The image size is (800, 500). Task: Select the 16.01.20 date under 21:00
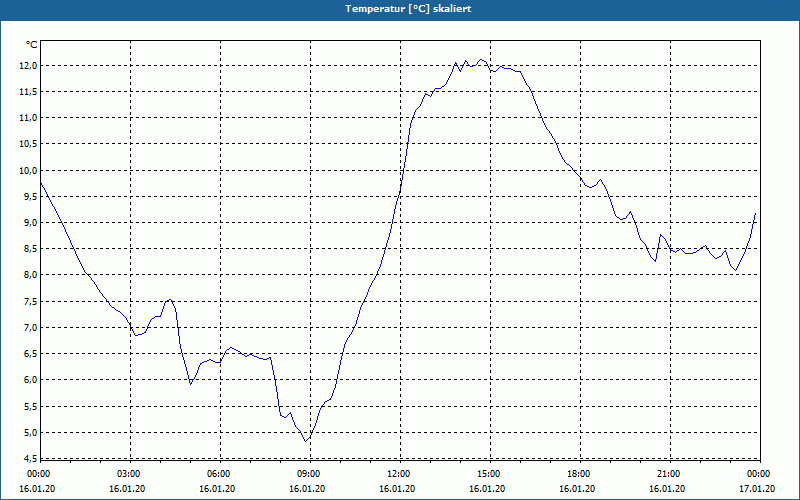[x=667, y=489]
